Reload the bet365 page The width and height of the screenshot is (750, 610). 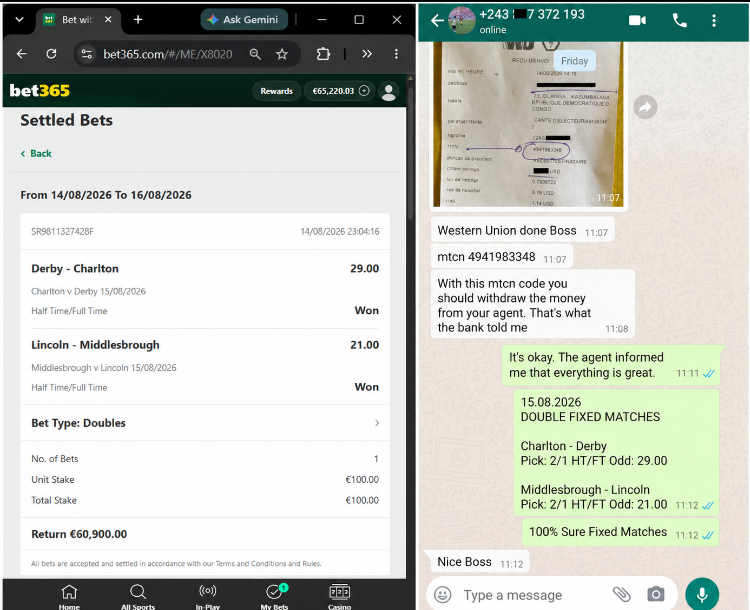click(51, 54)
